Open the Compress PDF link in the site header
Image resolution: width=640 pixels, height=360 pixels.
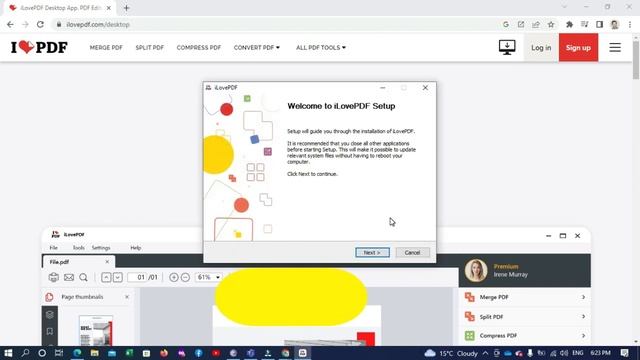click(x=199, y=48)
